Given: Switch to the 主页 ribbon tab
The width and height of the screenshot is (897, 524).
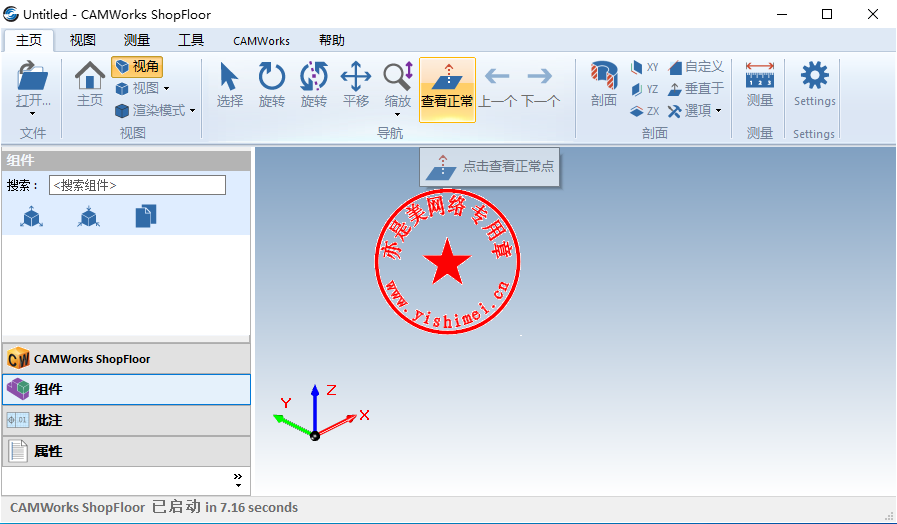Looking at the screenshot, I should (29, 40).
